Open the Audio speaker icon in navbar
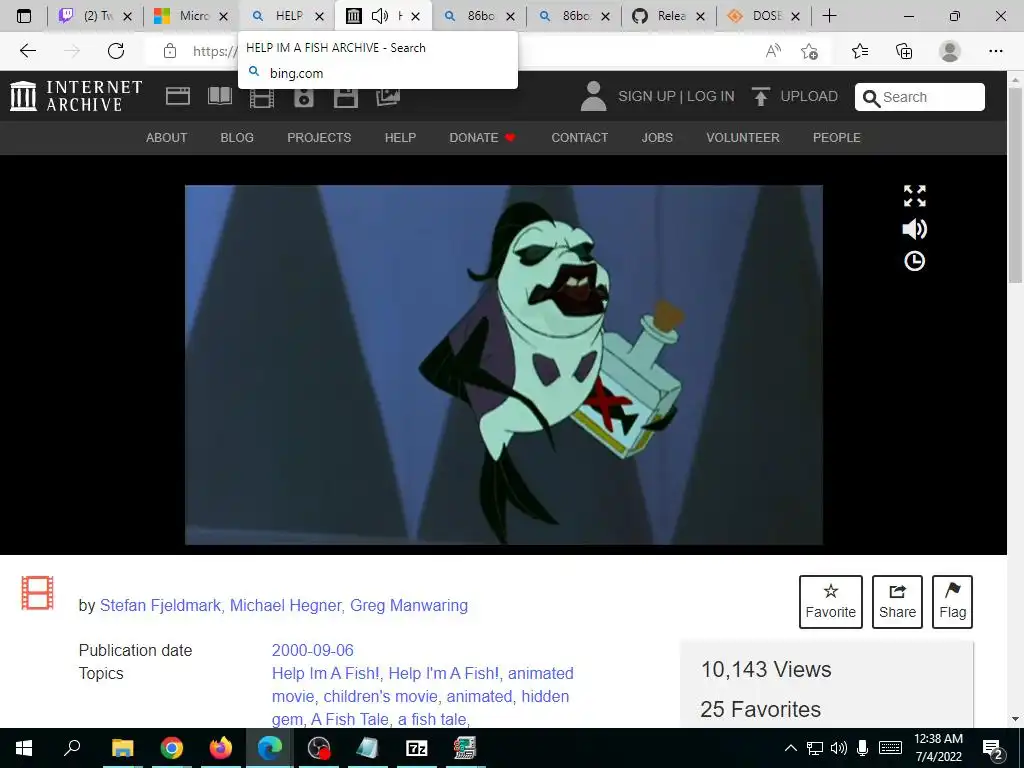 [304, 97]
